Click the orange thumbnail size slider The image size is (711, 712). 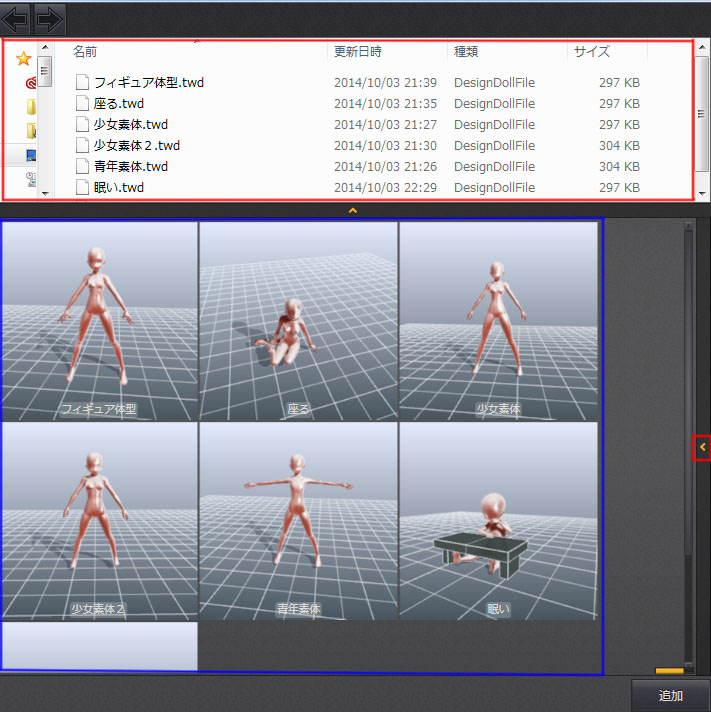669,671
